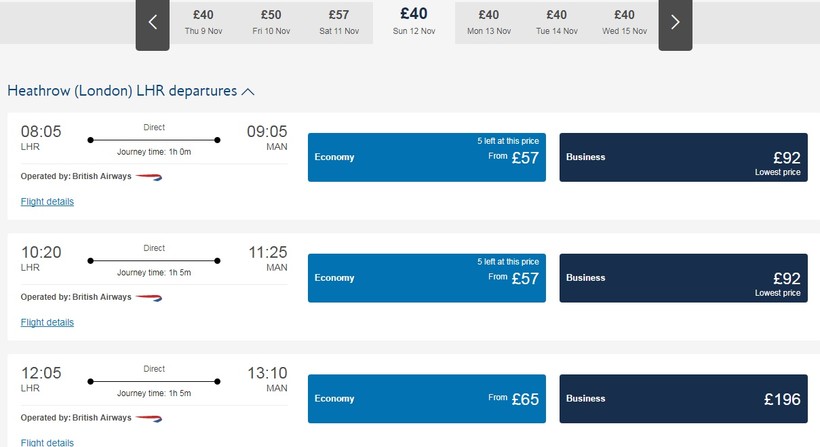Choose Business £92 on 10:20 flight

[683, 278]
